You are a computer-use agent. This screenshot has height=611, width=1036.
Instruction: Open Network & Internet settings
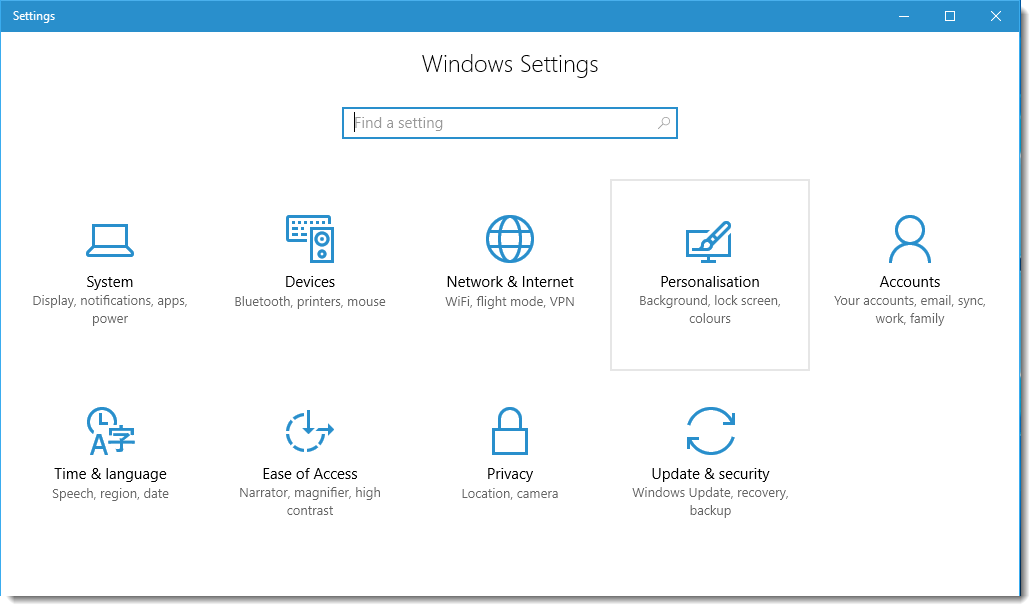[510, 260]
